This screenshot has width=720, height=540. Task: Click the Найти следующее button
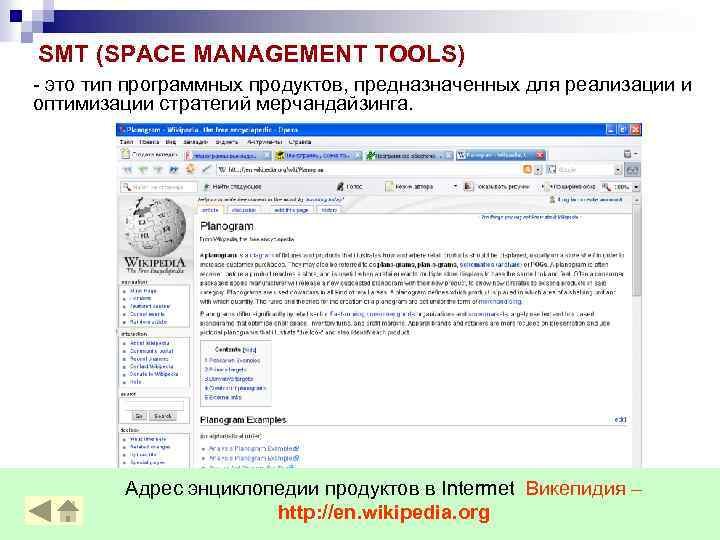[232, 187]
